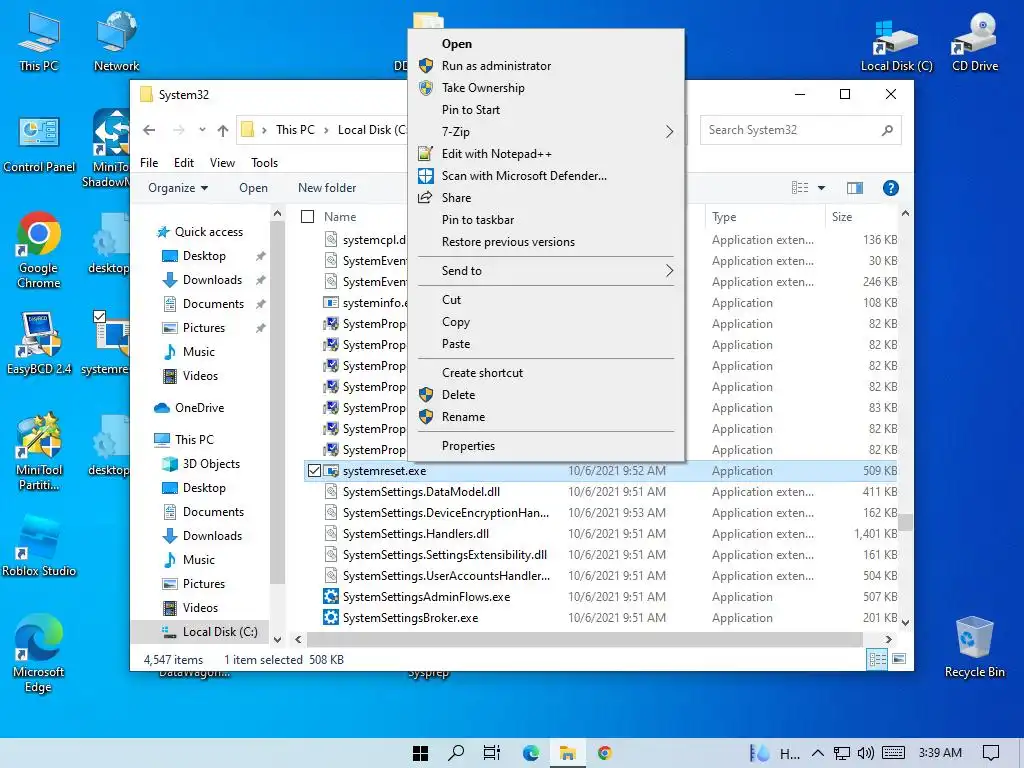Expand the address bar root chevron
1024x768 pixels.
point(264,130)
